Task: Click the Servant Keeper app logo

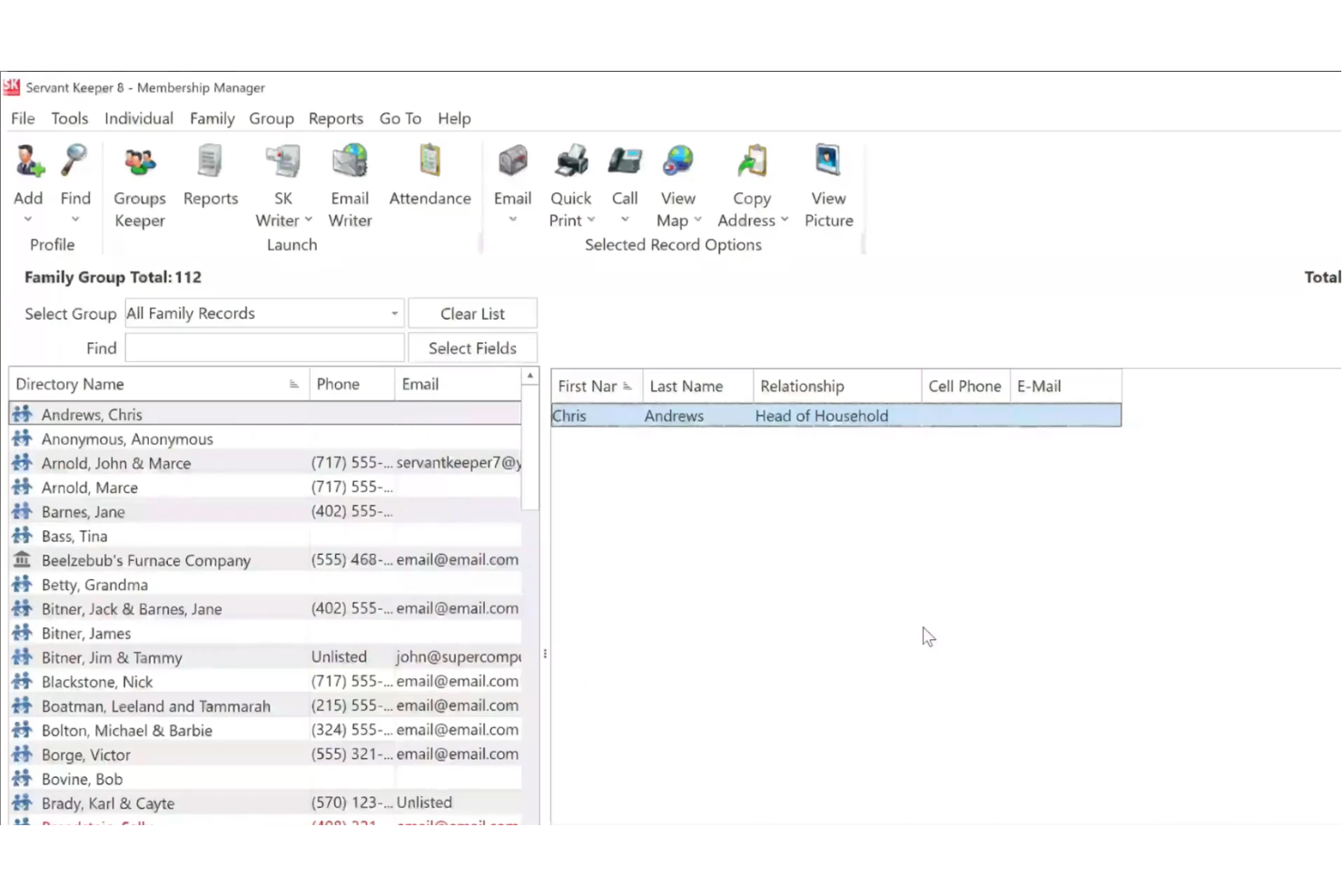Action: click(x=12, y=87)
